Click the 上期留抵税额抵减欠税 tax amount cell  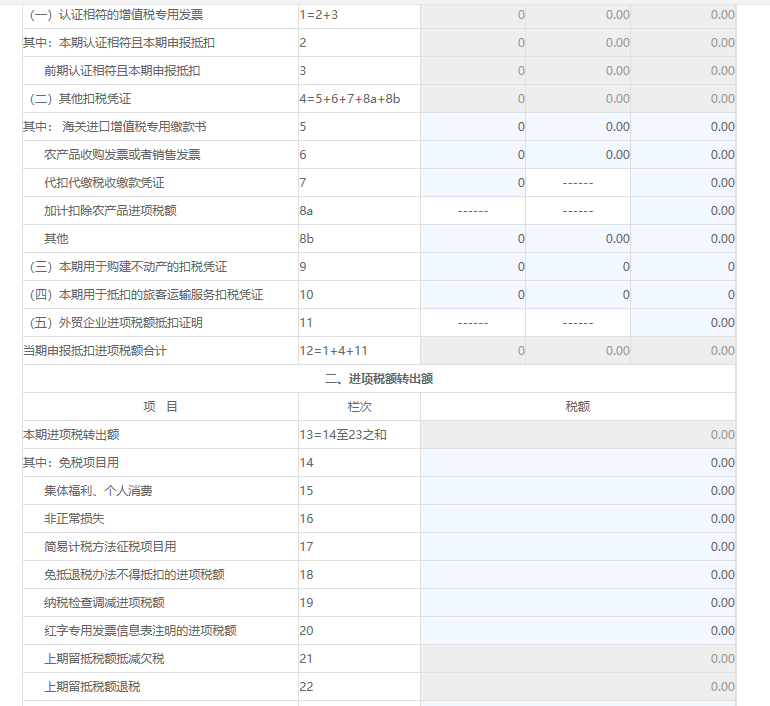[x=577, y=659]
